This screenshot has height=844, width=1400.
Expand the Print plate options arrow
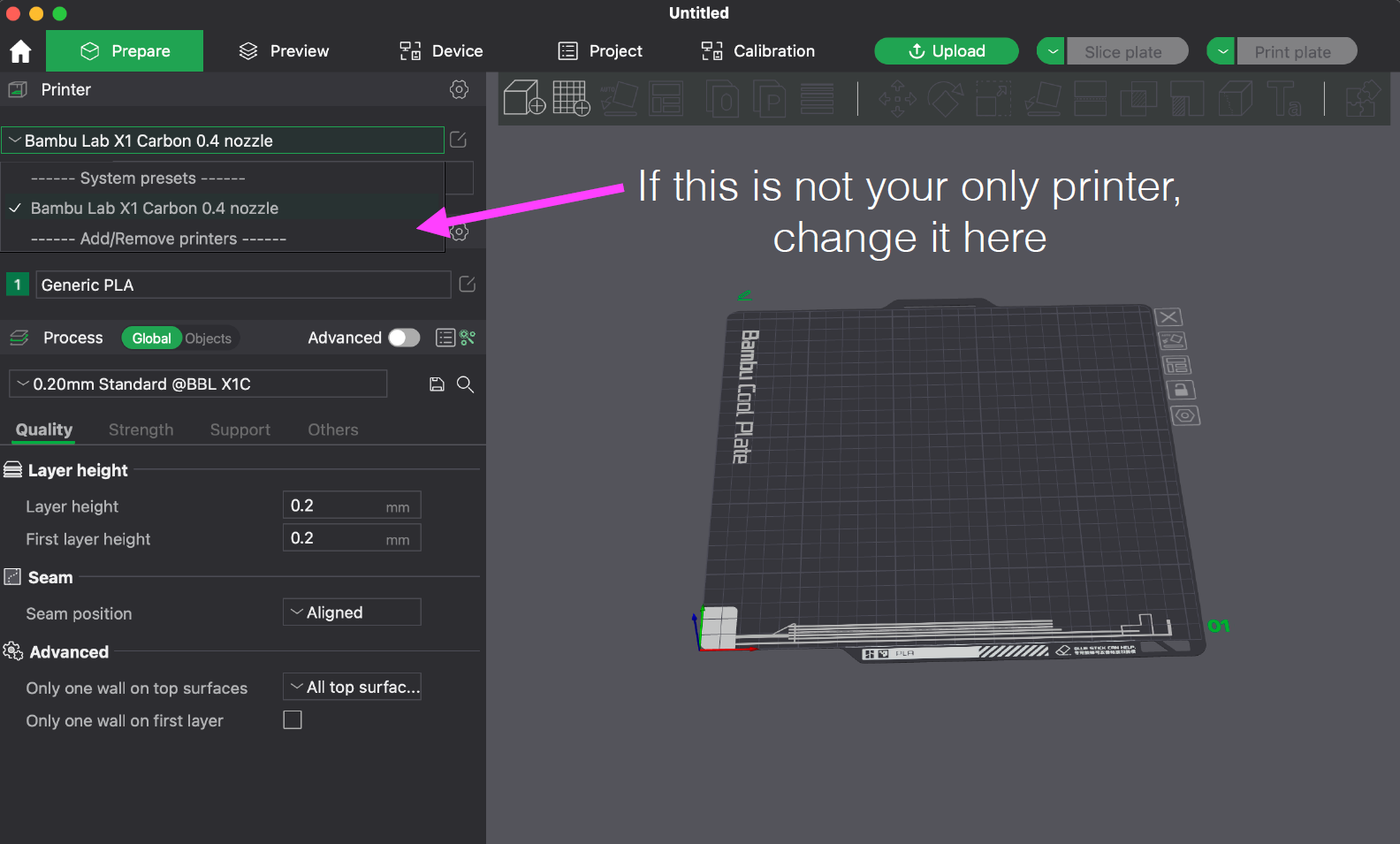coord(1221,51)
